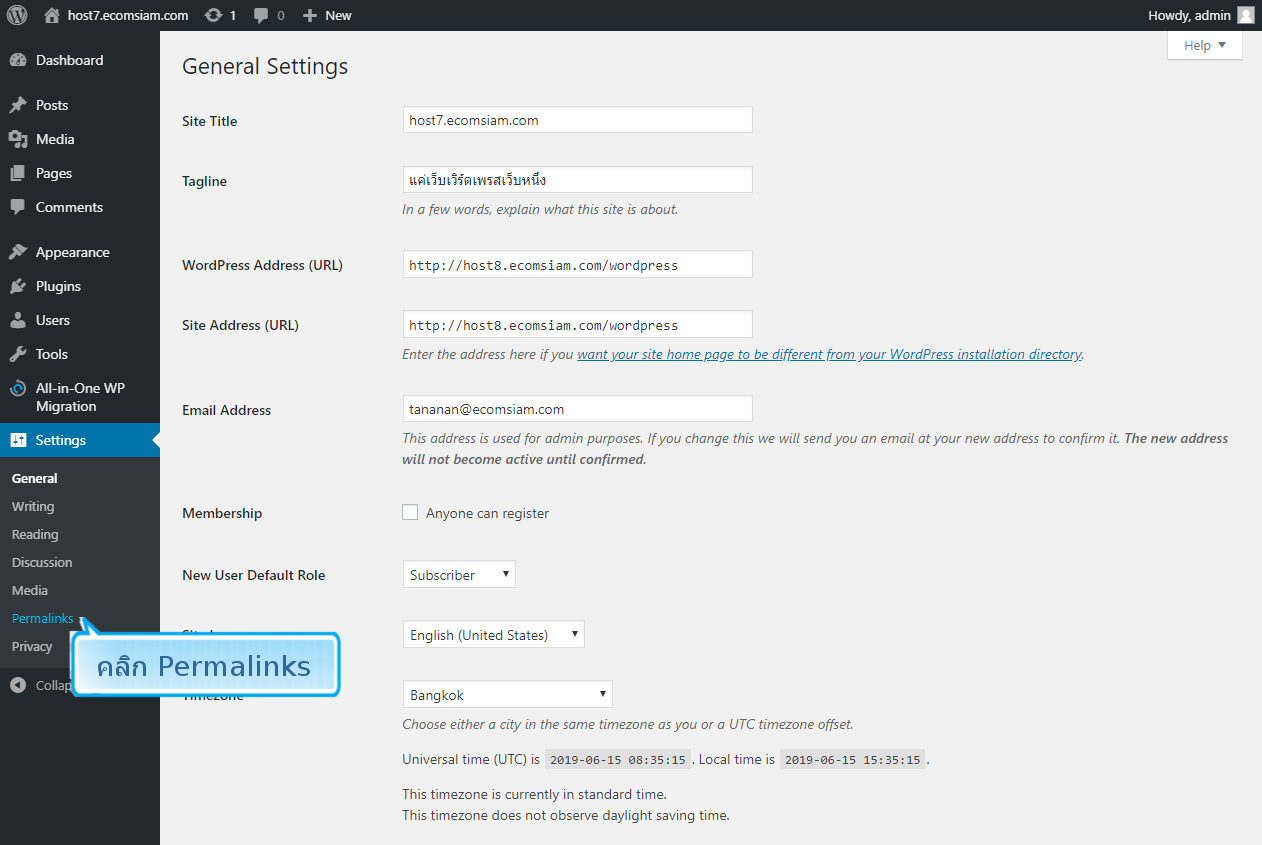Click the Howdy, admin account text
Image resolution: width=1262 pixels, height=845 pixels.
[1190, 15]
